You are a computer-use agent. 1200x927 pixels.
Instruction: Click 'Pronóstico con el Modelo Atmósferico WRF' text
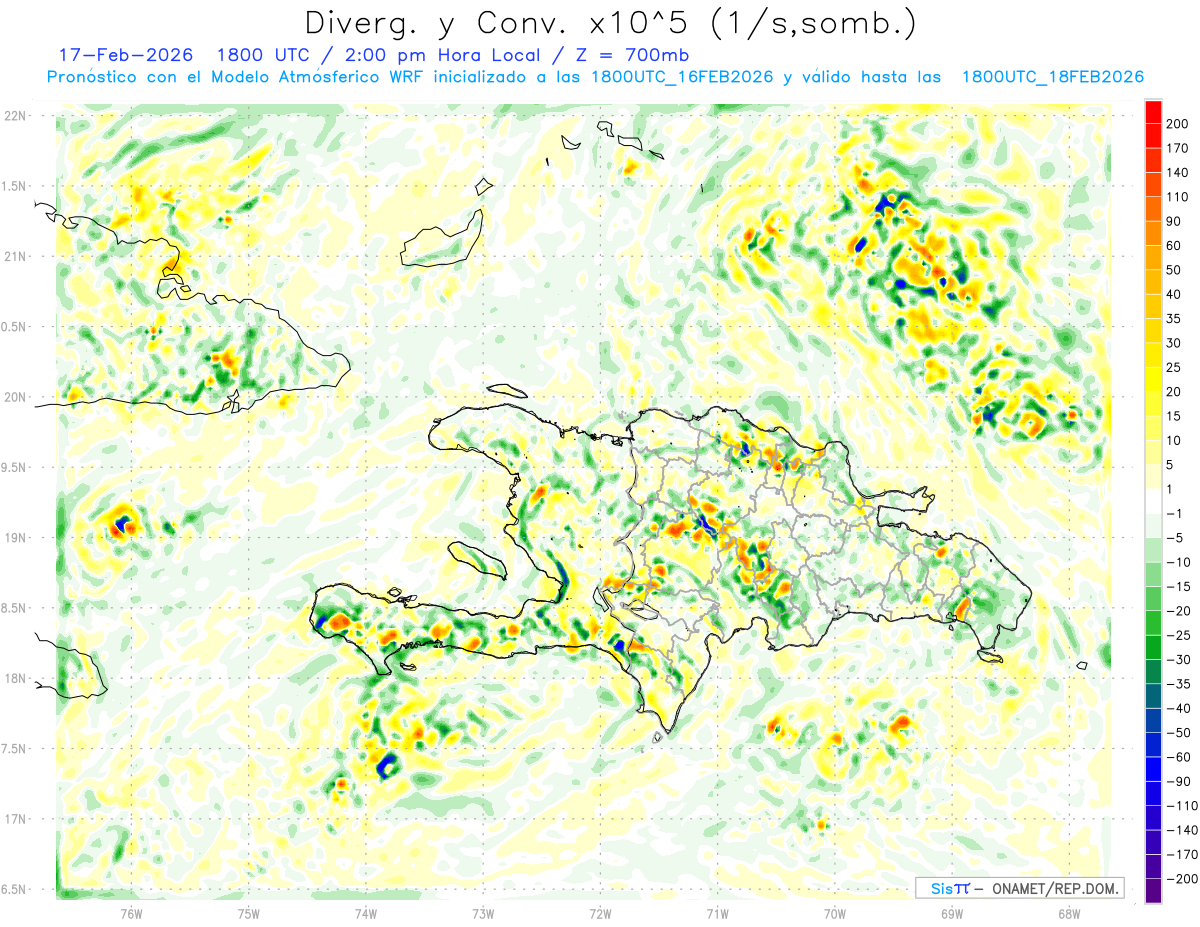point(237,78)
